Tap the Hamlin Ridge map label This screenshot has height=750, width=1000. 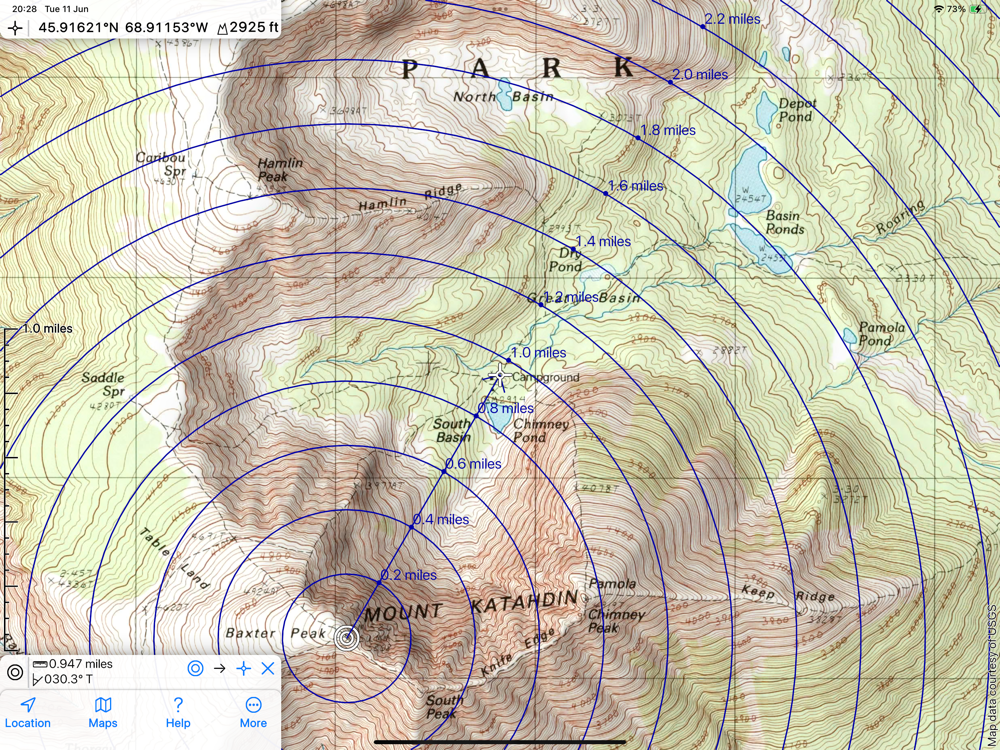(x=409, y=198)
